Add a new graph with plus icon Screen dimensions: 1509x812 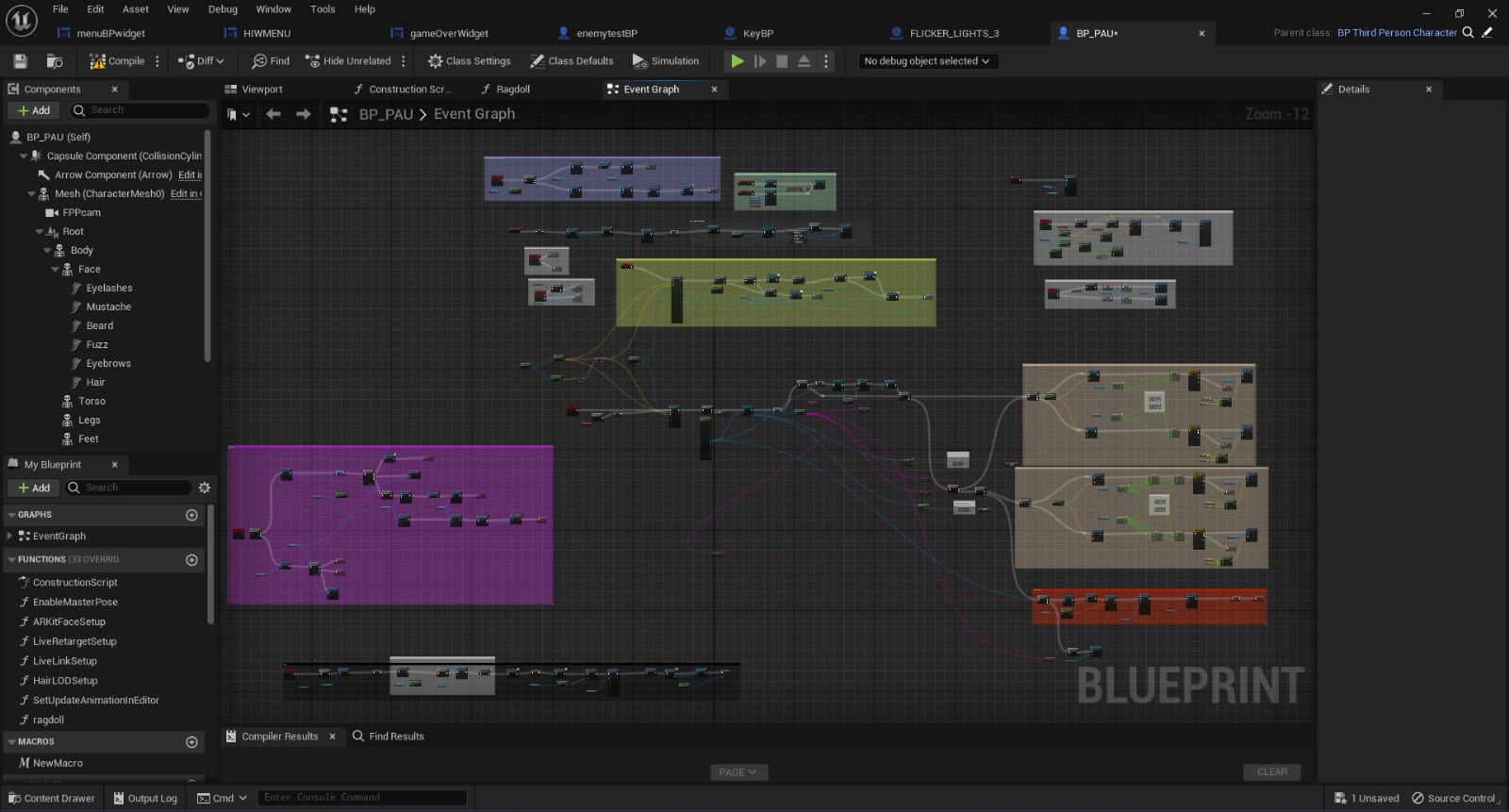pyautogui.click(x=191, y=515)
